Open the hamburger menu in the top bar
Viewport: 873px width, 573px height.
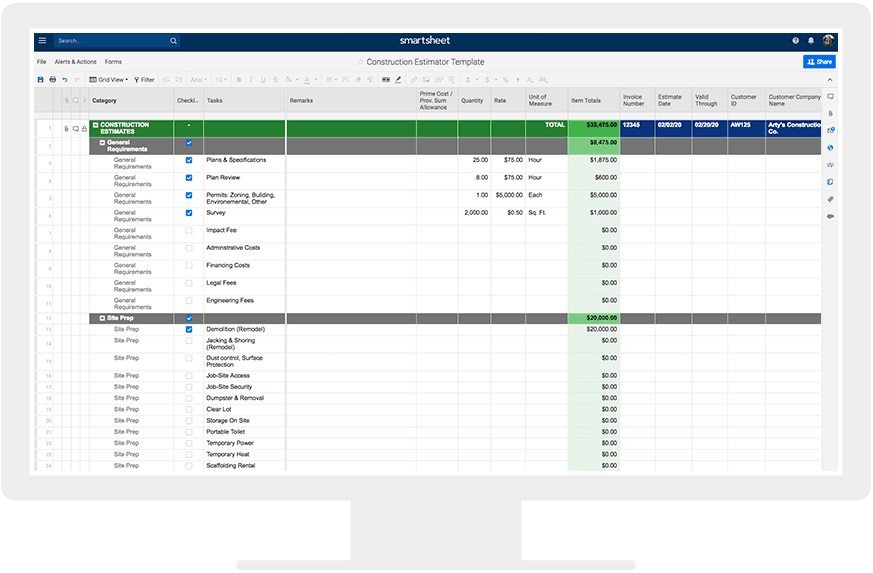pyautogui.click(x=42, y=41)
